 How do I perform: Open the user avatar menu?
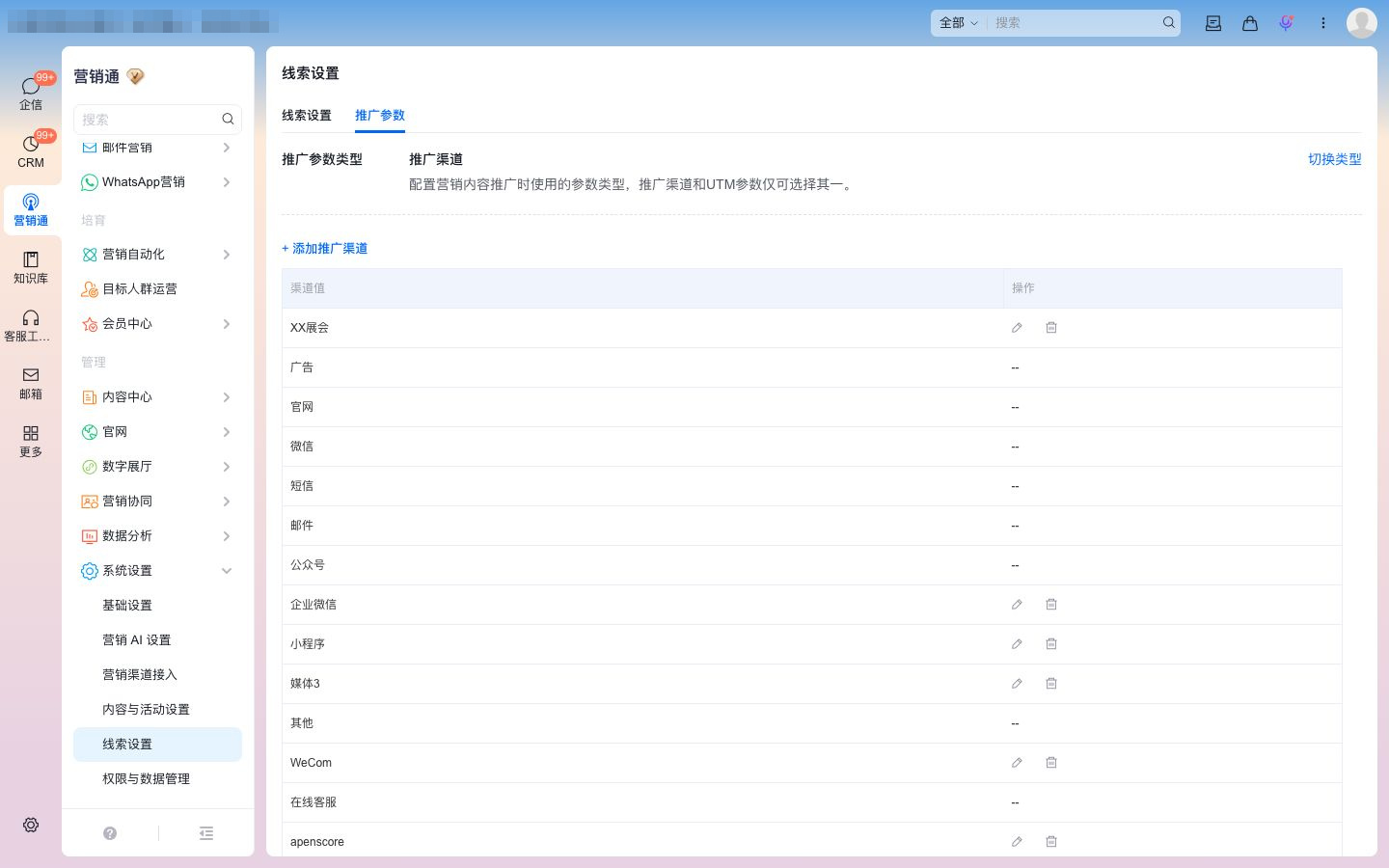1362,23
